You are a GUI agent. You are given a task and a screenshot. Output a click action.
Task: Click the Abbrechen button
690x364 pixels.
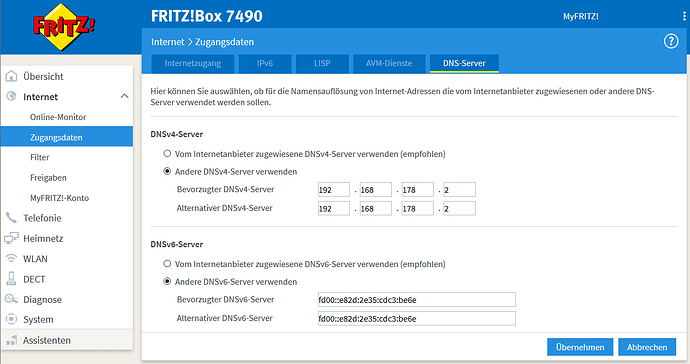point(647,347)
